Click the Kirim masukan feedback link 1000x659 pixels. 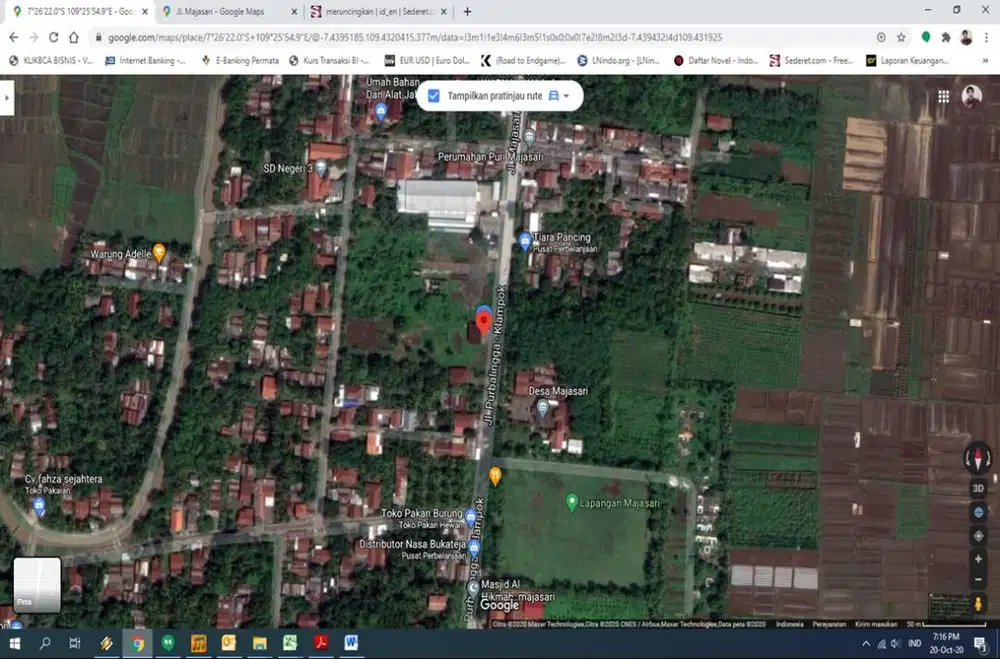[876, 624]
